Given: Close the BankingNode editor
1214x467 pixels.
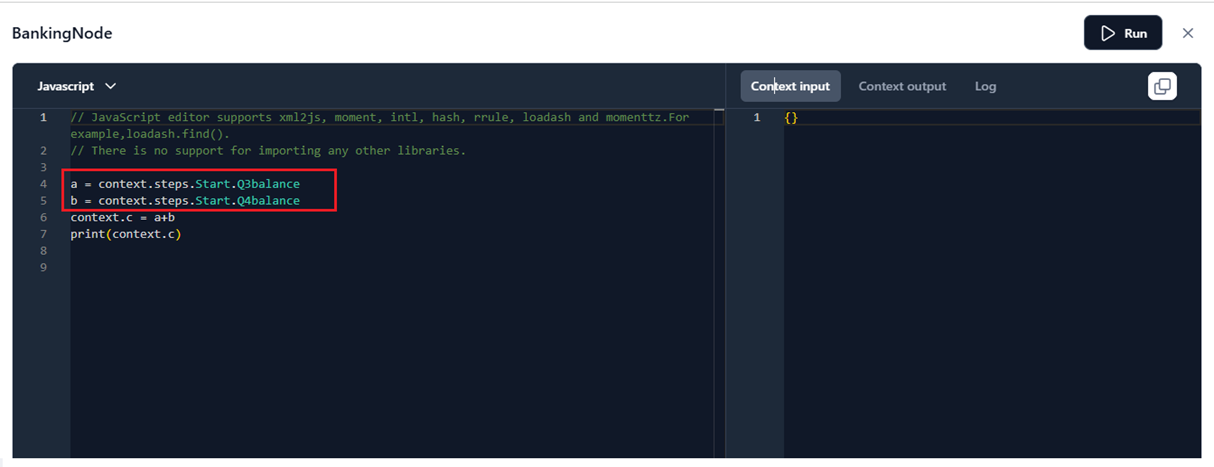Looking at the screenshot, I should [1188, 33].
